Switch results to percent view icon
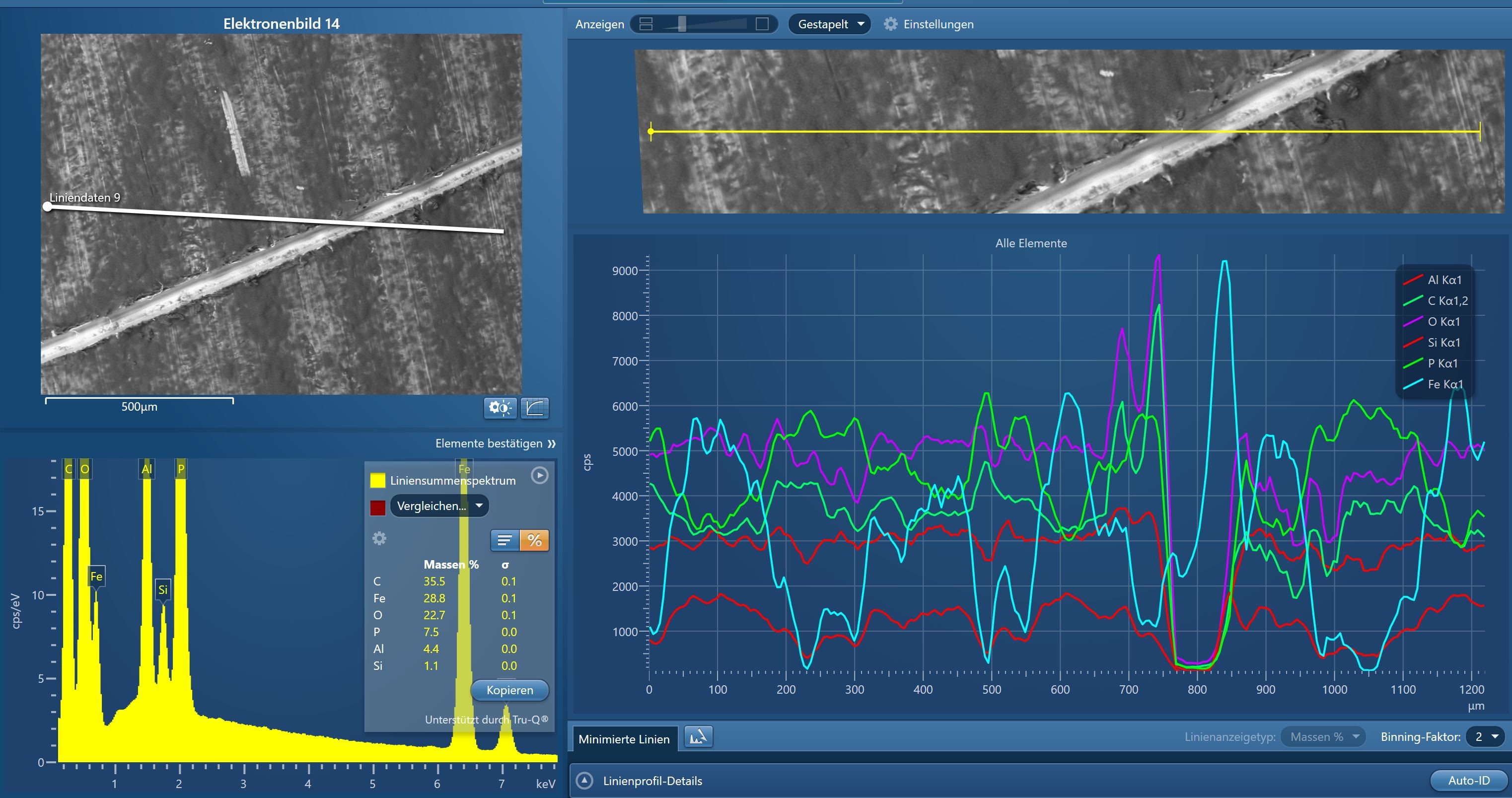 pyautogui.click(x=534, y=540)
